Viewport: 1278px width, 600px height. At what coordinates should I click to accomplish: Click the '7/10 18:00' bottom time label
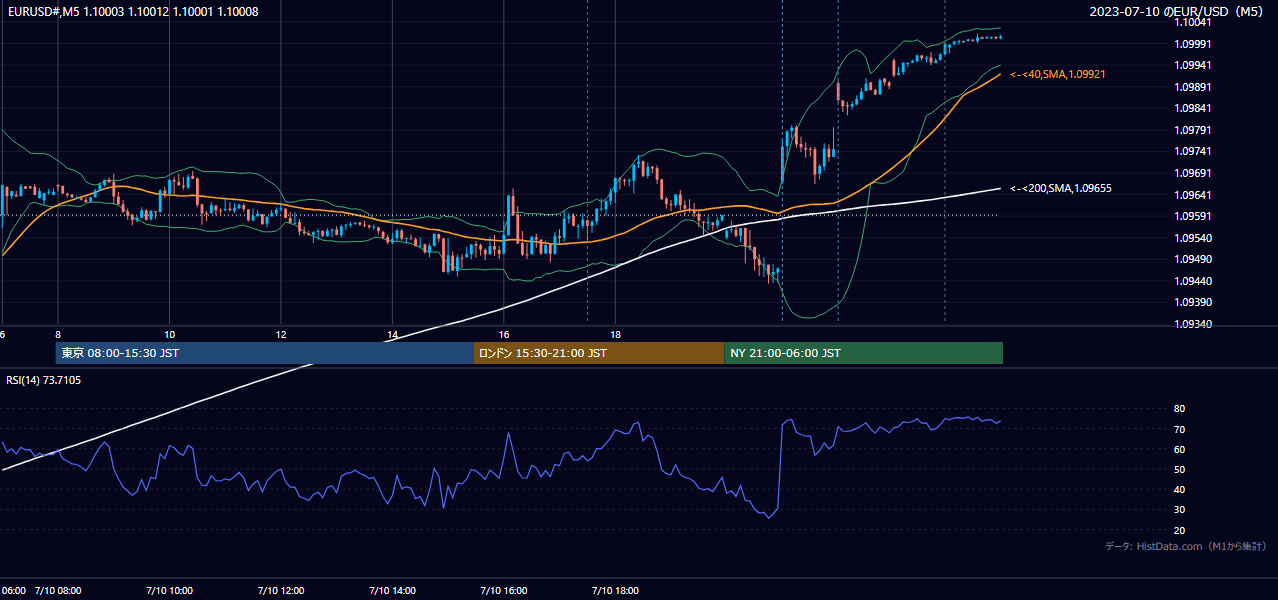[616, 590]
